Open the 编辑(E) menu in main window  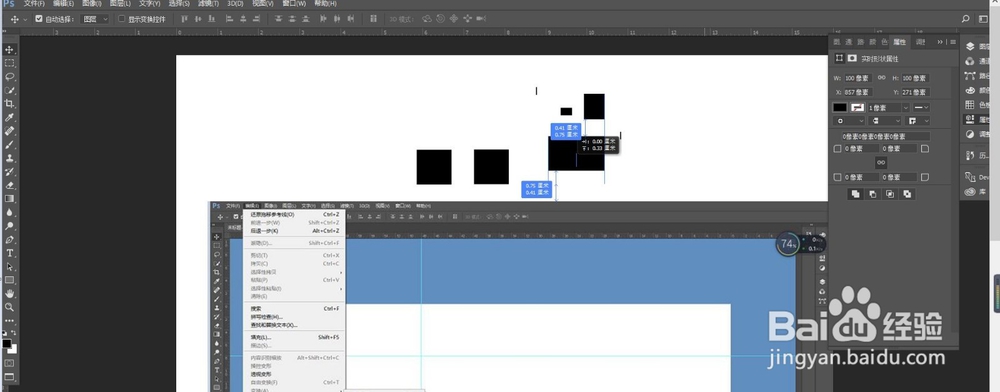click(62, 3)
